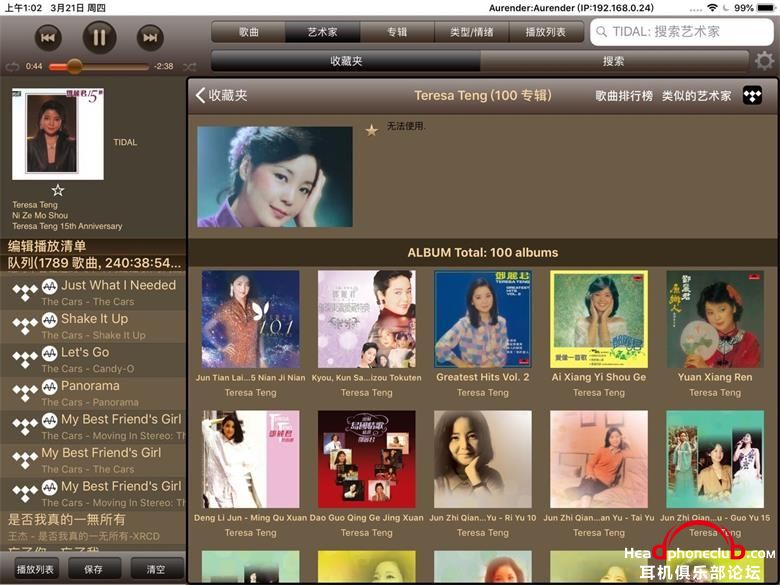Open Dao Guo Qing Ge Jing Xuan album
Screen dimensions: 780x585
[367, 459]
